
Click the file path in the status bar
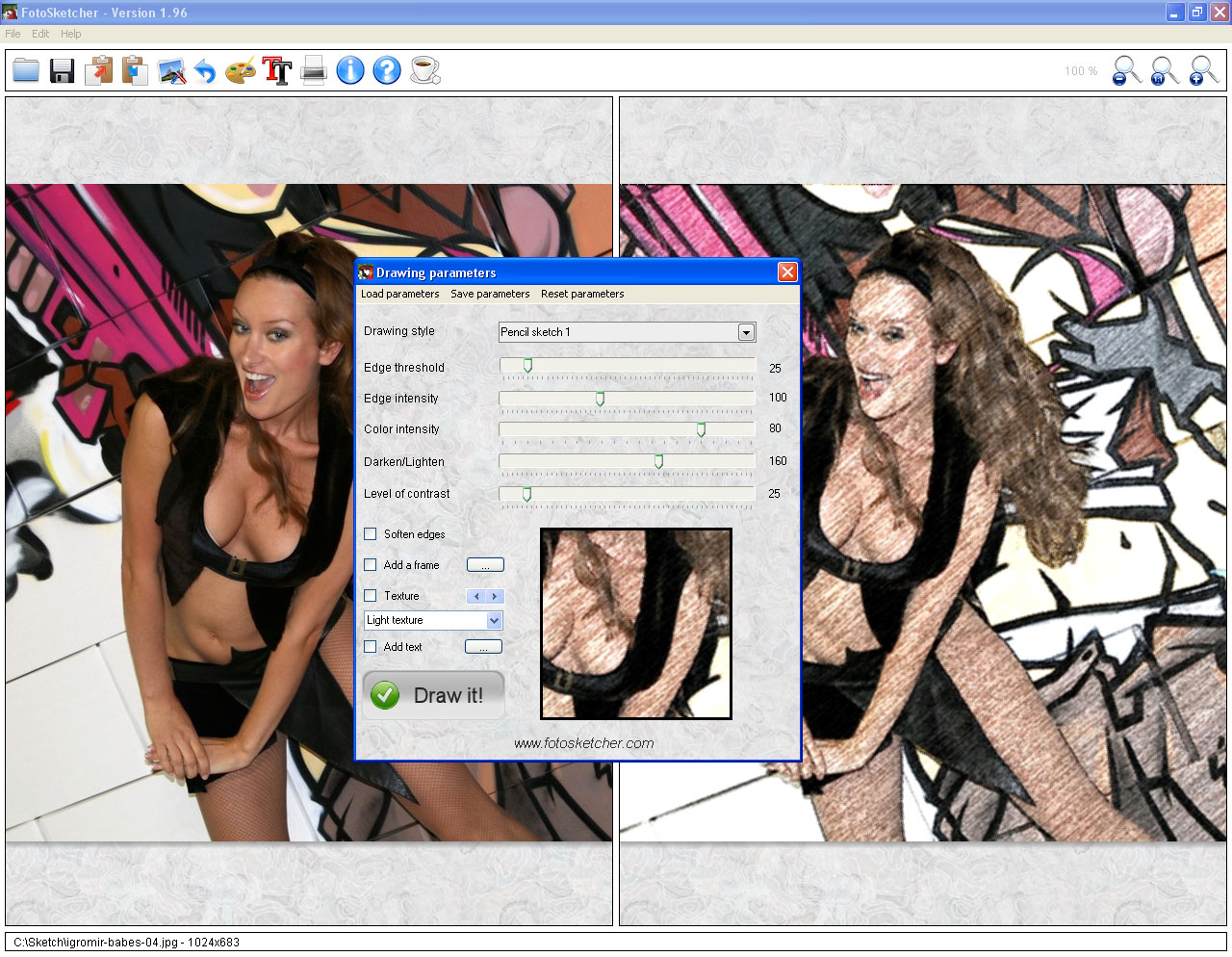click(126, 943)
